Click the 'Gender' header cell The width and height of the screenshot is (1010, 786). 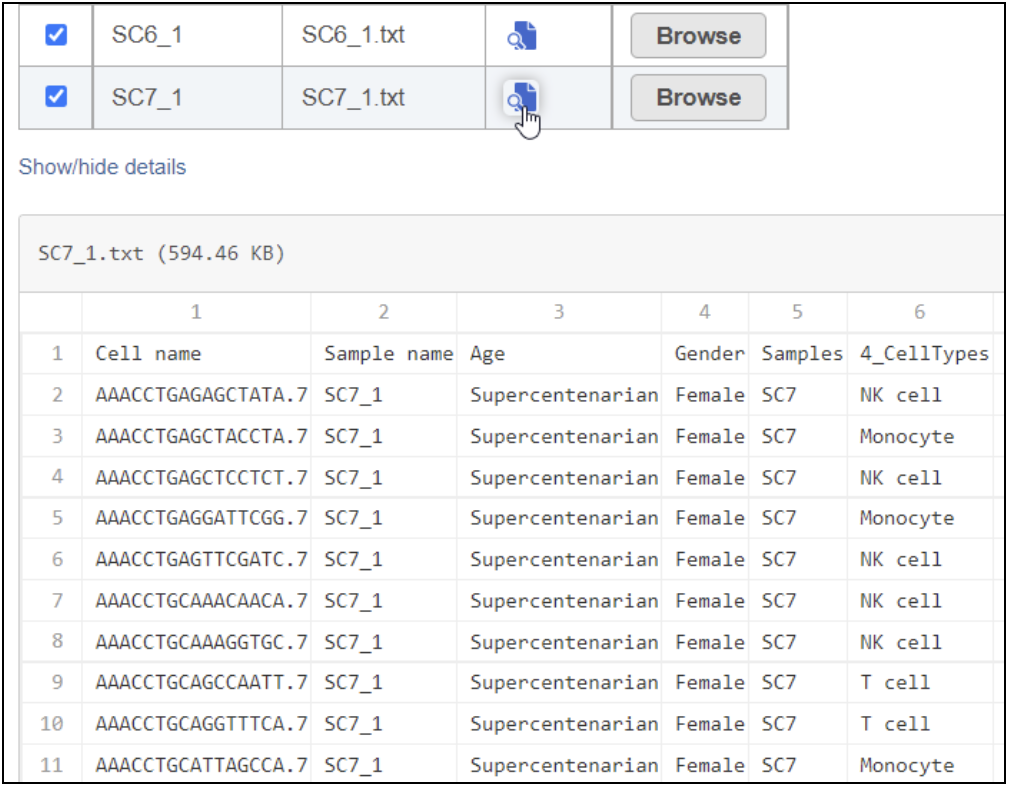tap(709, 353)
